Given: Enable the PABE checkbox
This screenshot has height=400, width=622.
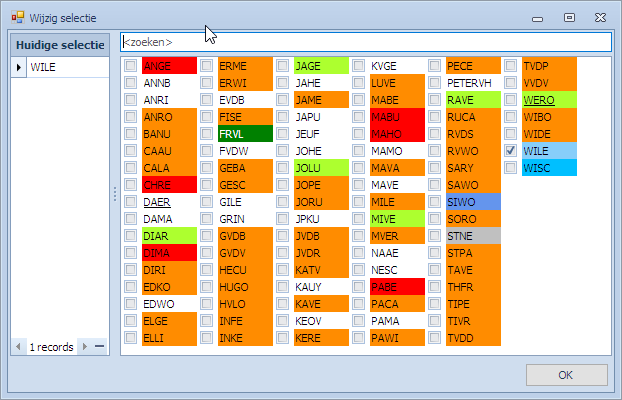Looking at the screenshot, I should point(359,287).
